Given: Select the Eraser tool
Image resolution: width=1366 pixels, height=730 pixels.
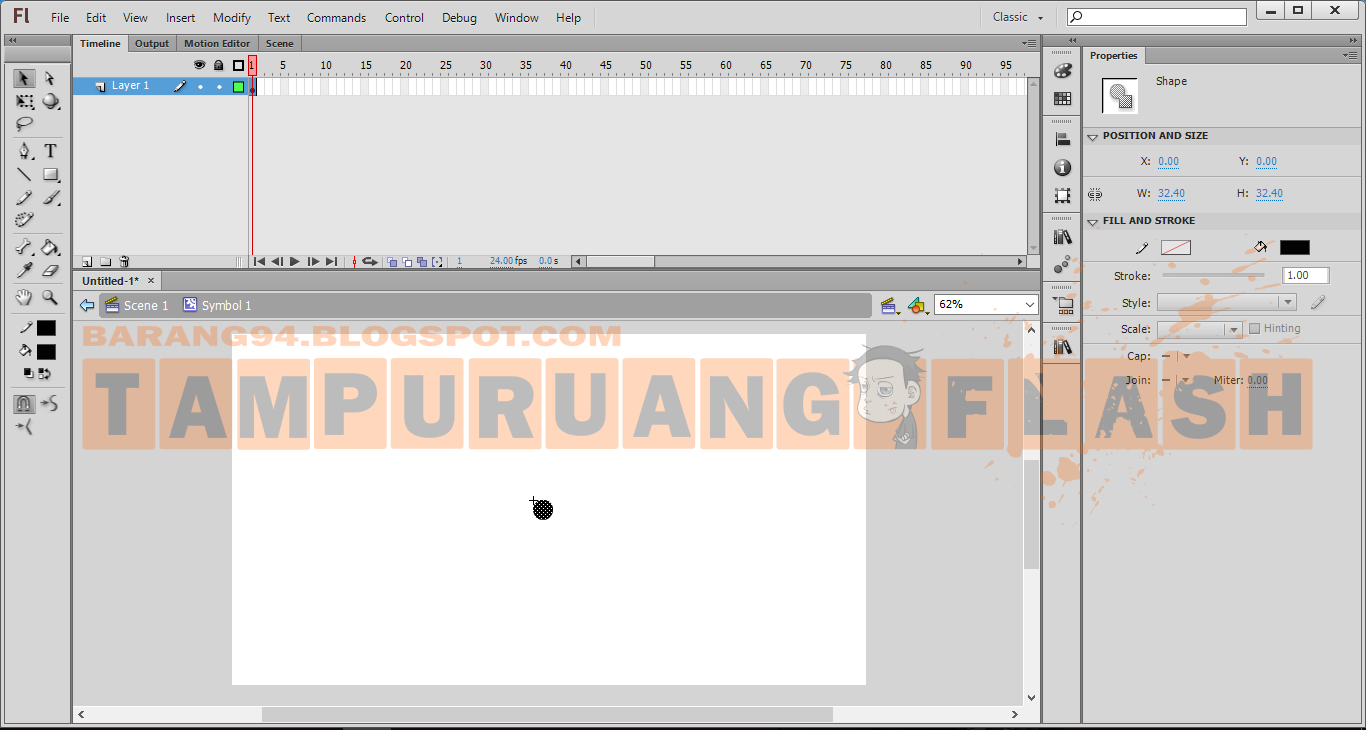Looking at the screenshot, I should pos(50,270).
